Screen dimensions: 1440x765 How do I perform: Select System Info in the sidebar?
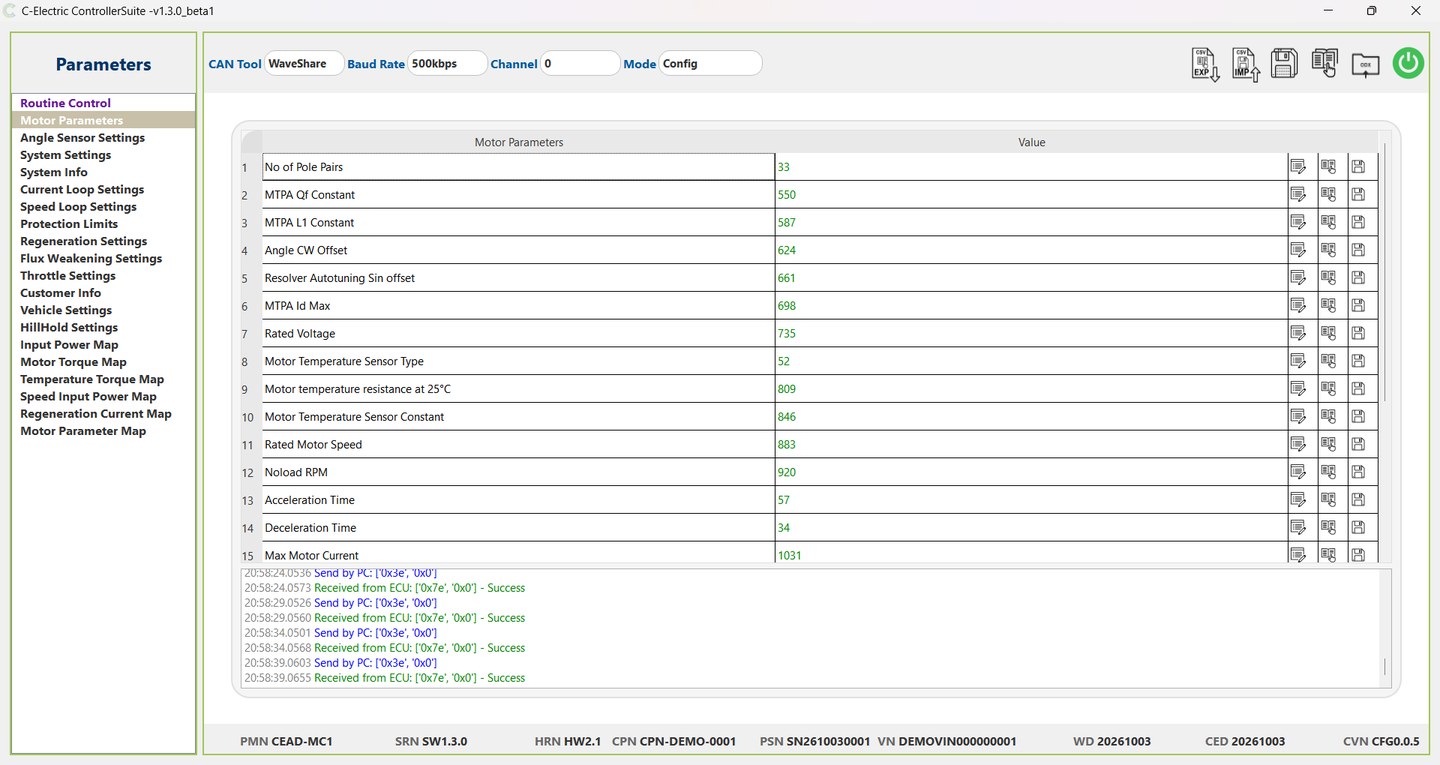pyautogui.click(x=54, y=172)
